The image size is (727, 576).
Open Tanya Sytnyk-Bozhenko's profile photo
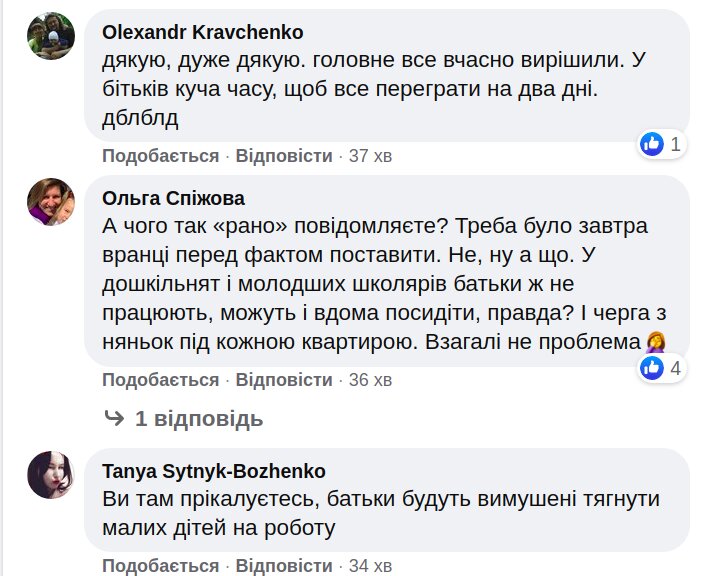[x=50, y=475]
